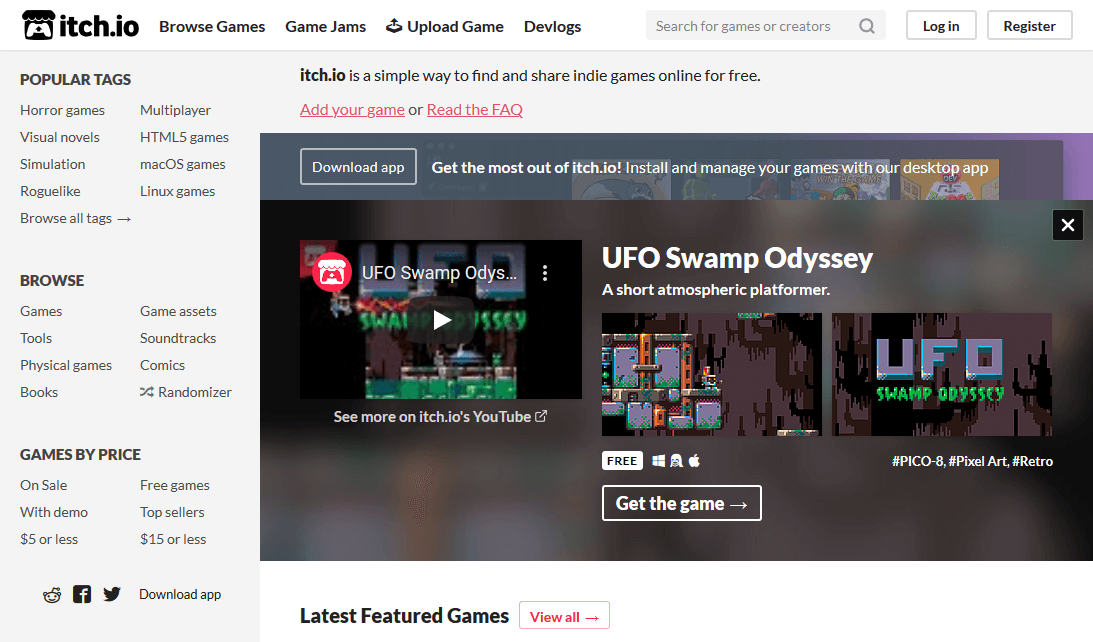1093x642 pixels.
Task: Click the Log in button
Action: [941, 26]
